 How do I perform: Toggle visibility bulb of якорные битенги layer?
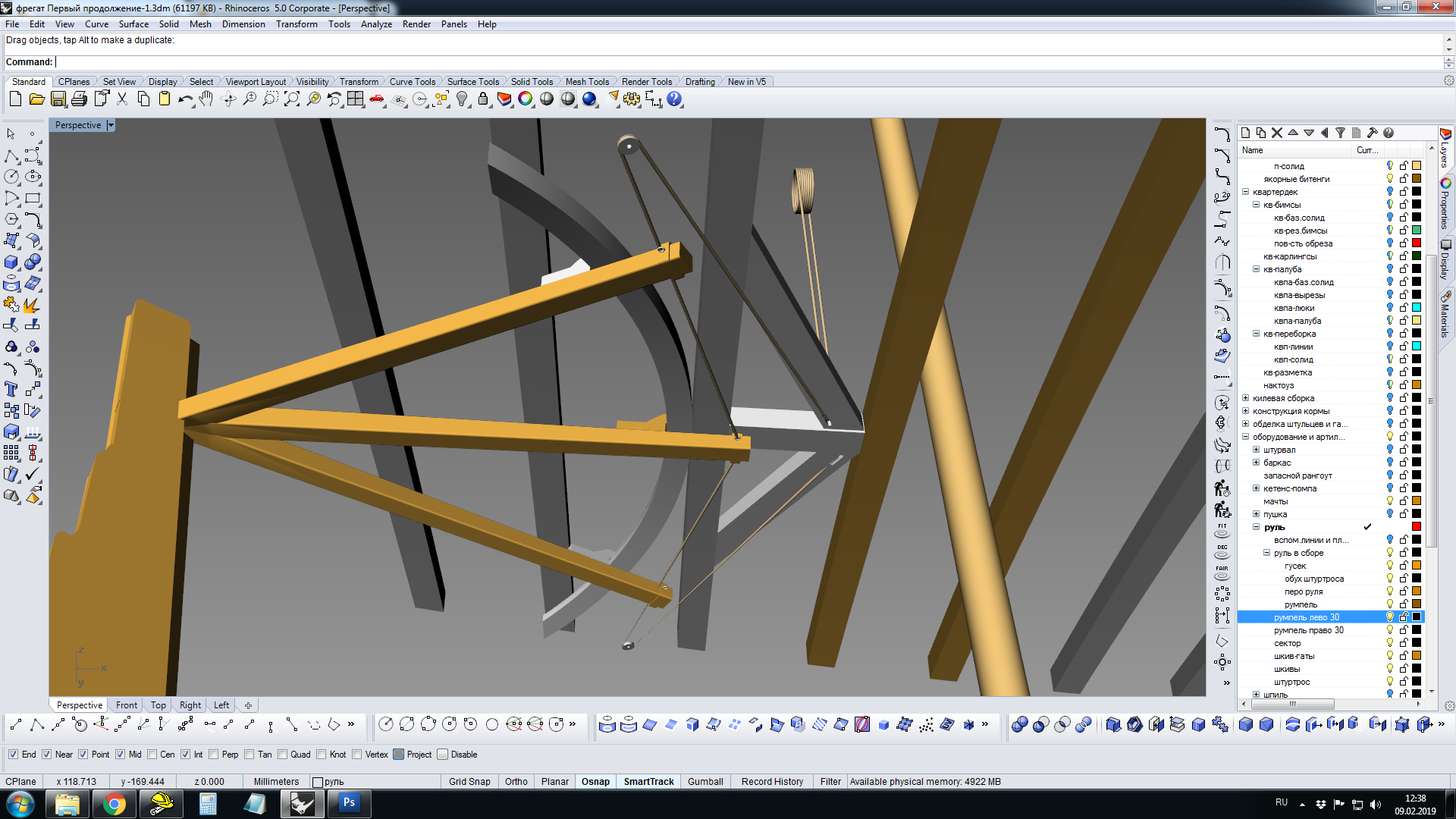(x=1390, y=179)
